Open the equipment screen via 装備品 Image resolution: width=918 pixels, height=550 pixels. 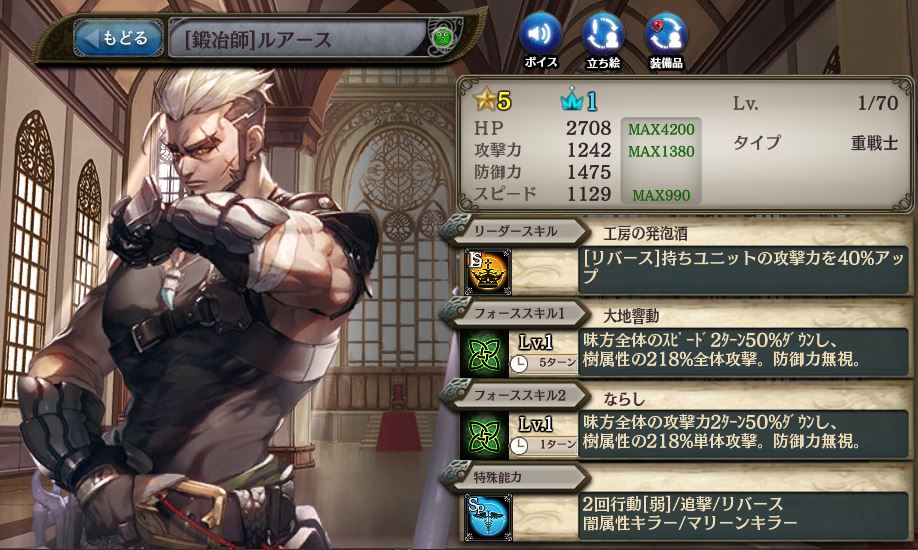coord(666,40)
